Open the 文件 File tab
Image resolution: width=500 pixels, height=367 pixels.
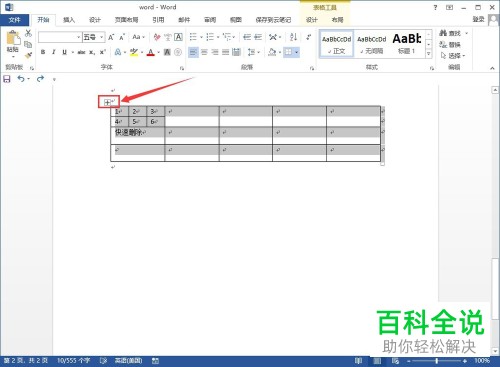[x=15, y=20]
